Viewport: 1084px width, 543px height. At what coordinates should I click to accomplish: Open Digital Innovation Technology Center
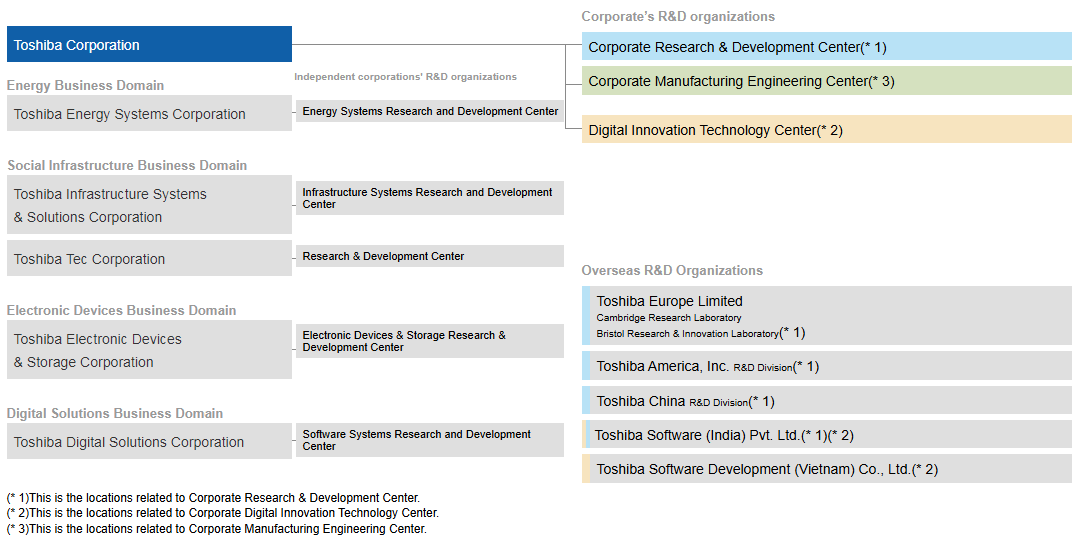coord(826,129)
